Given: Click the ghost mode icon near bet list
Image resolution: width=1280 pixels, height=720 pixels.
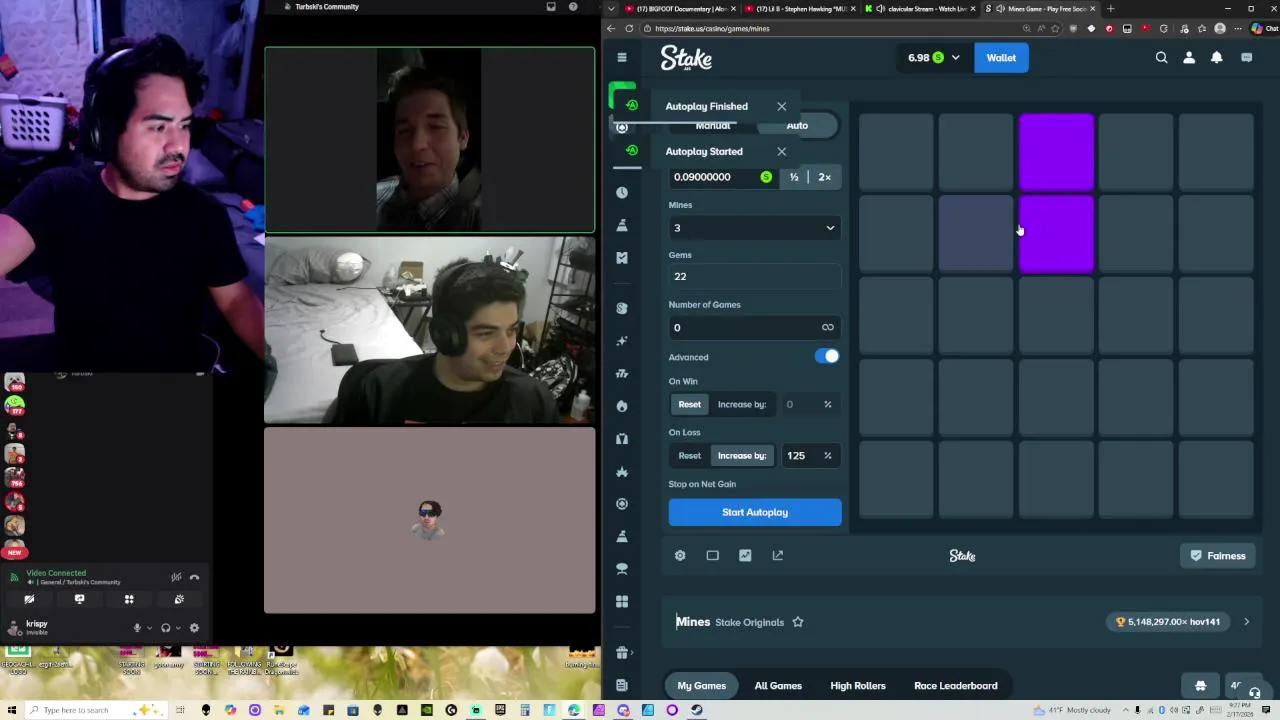Looking at the screenshot, I should [1201, 686].
